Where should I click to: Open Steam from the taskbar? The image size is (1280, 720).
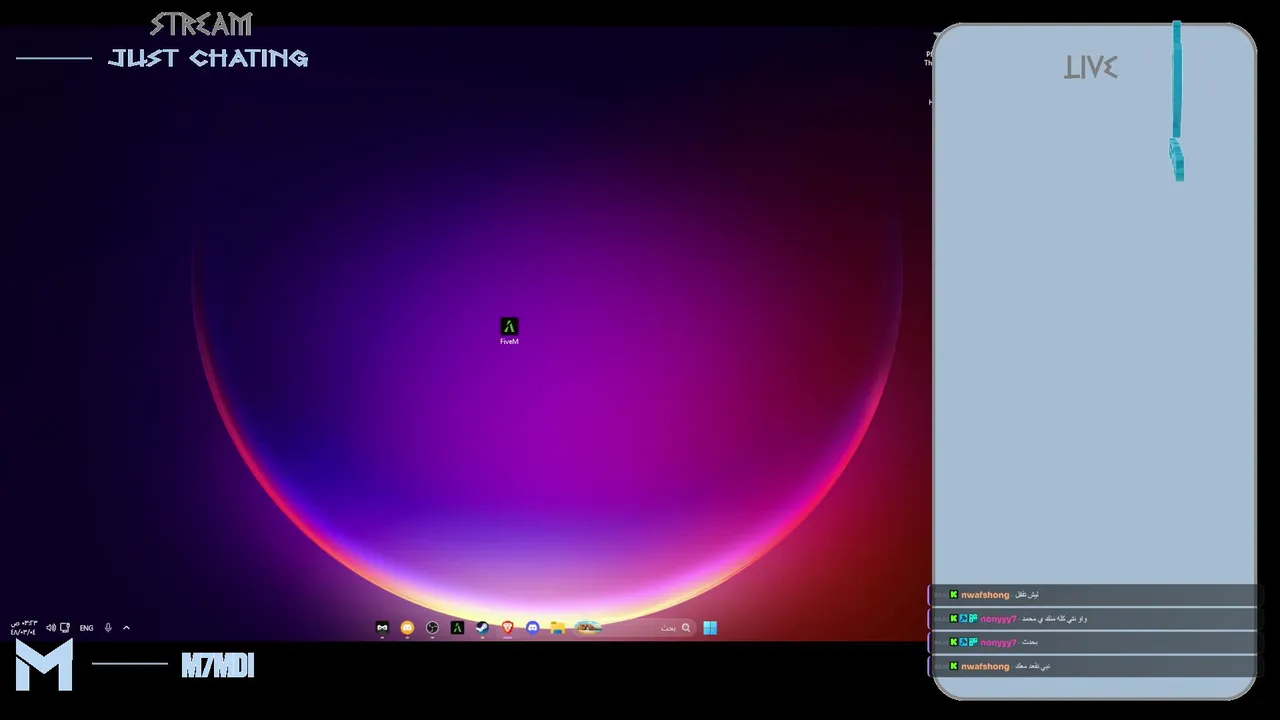[482, 628]
